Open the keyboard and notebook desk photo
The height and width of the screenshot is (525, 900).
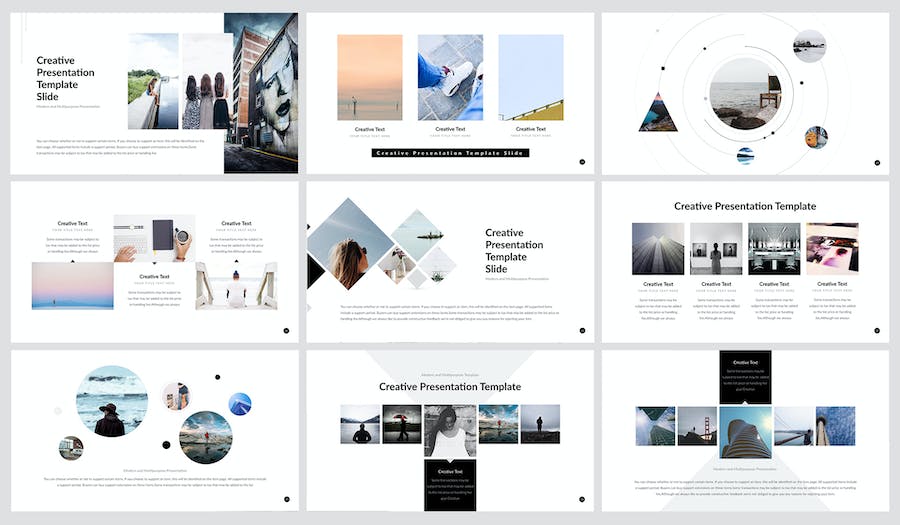point(154,238)
